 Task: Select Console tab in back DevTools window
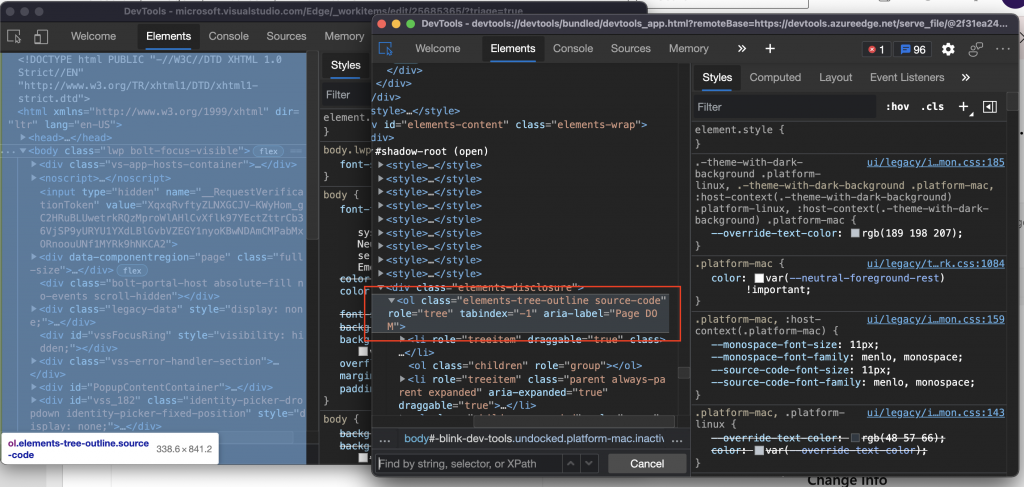pos(229,37)
